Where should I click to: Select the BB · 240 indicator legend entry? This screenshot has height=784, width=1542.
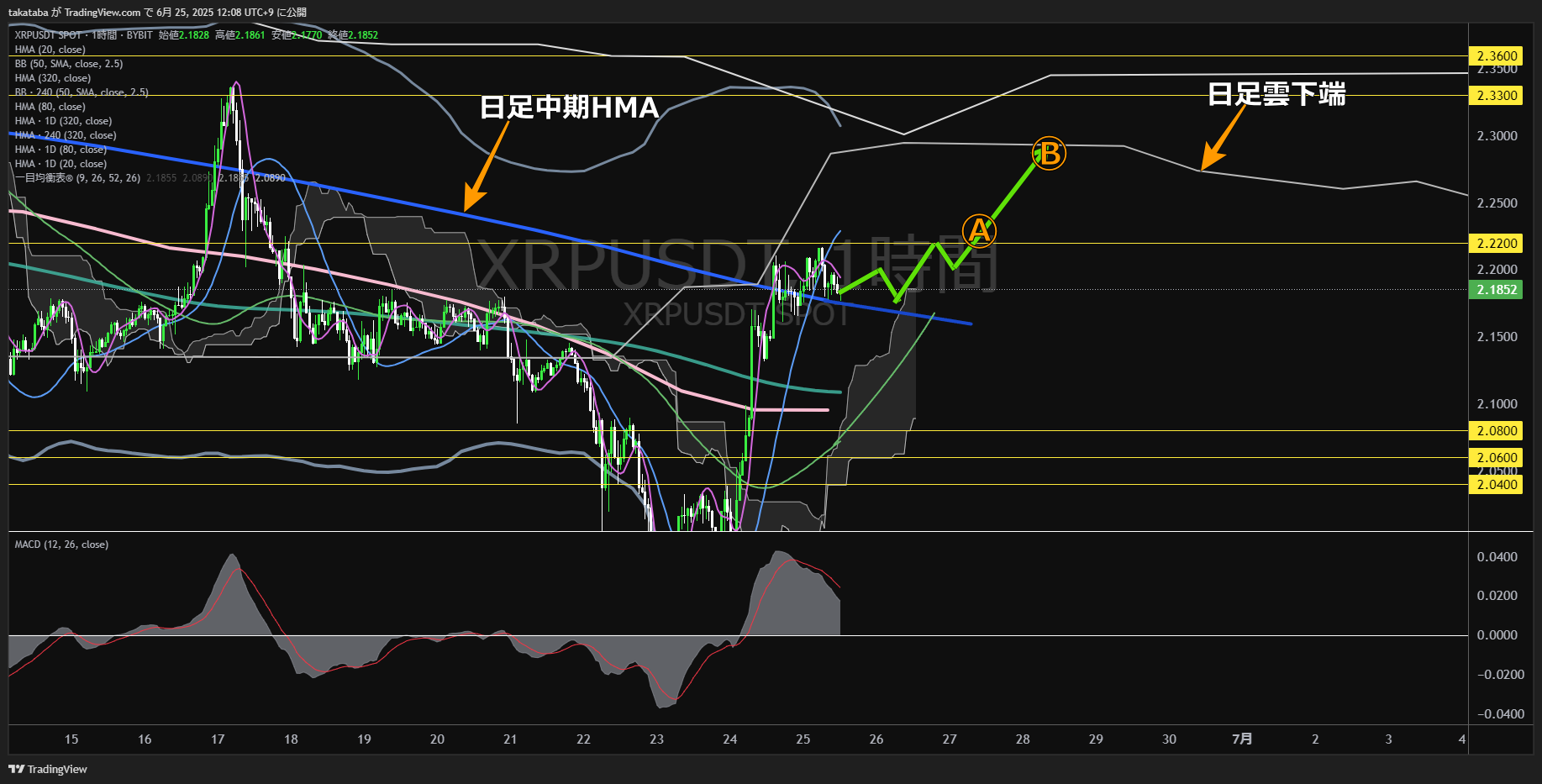(x=82, y=92)
